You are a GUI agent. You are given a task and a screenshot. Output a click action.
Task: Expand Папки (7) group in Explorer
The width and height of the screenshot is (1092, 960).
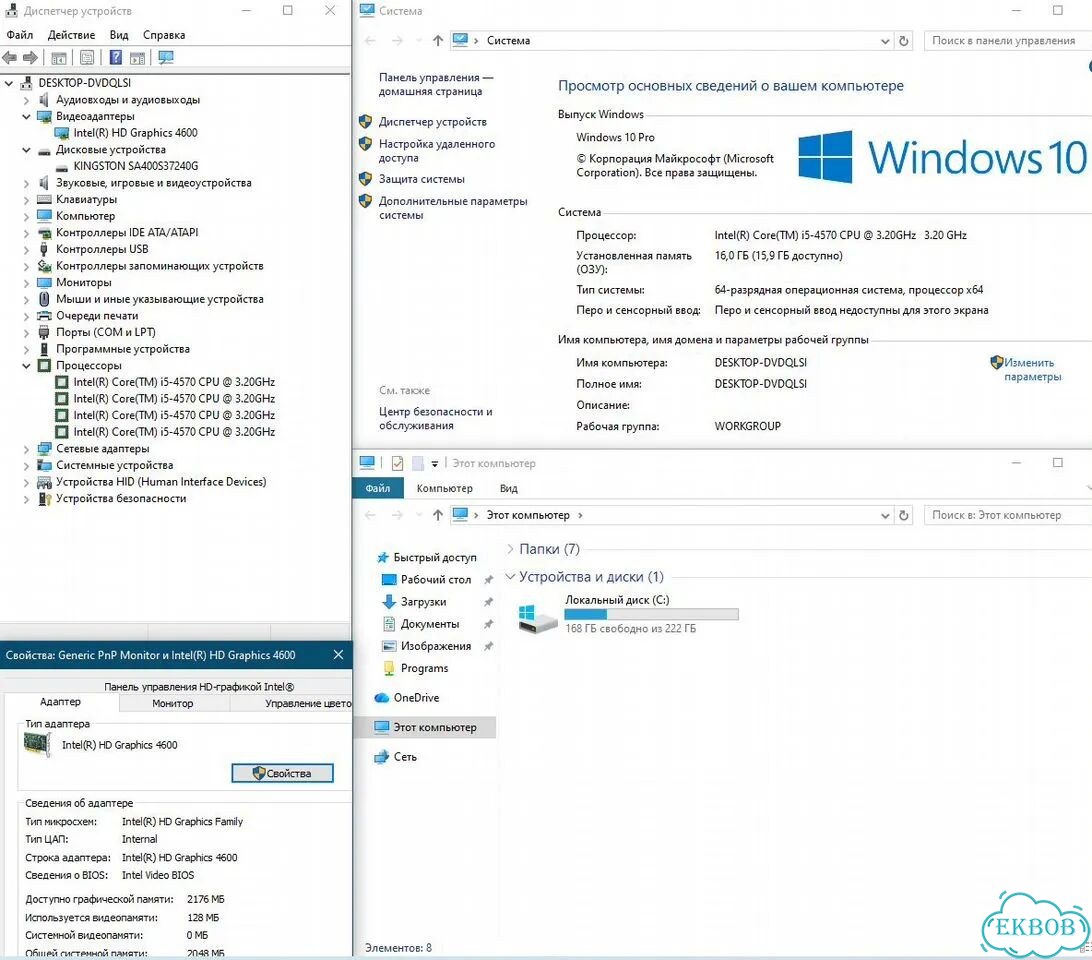[x=510, y=549]
